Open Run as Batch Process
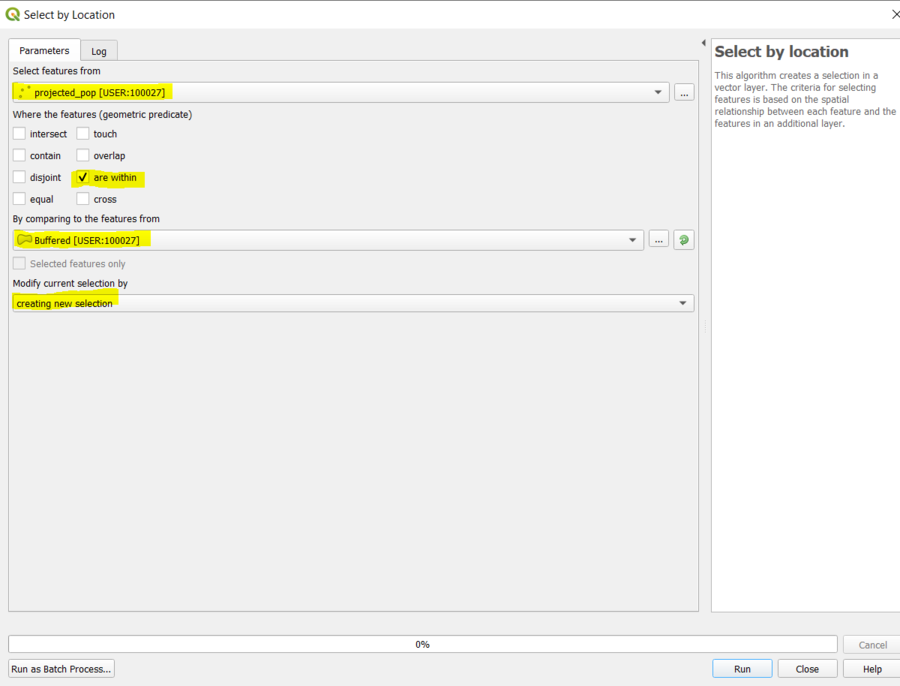This screenshot has height=686, width=900. (60, 668)
